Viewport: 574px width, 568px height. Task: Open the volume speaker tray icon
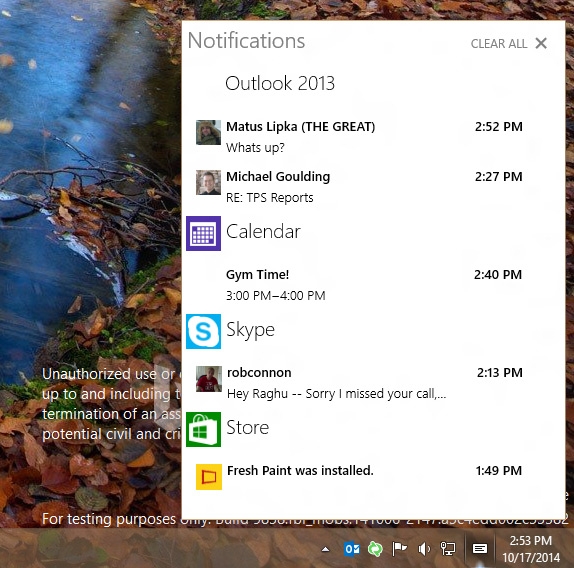click(424, 549)
